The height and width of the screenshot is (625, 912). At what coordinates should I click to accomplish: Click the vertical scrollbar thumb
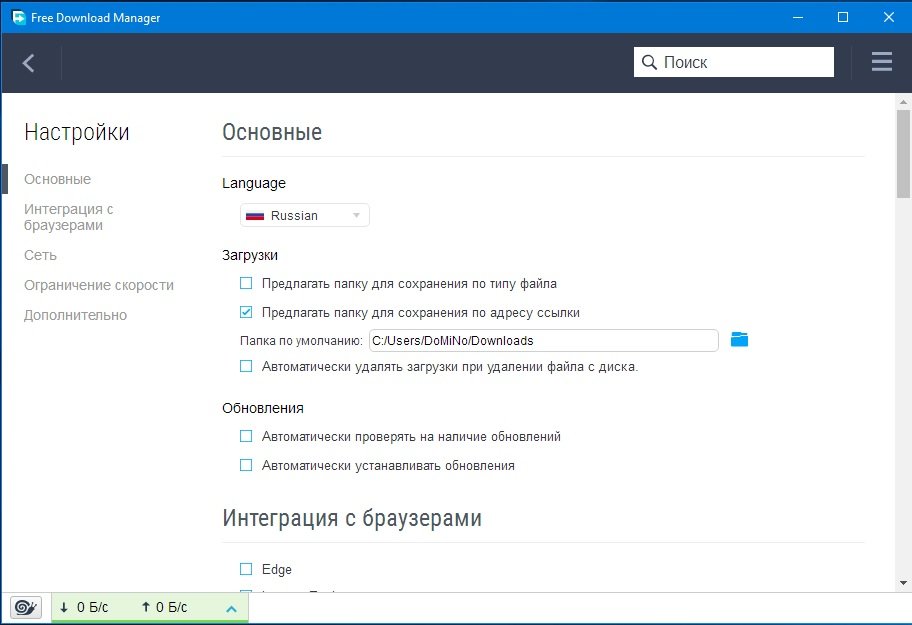[x=903, y=154]
